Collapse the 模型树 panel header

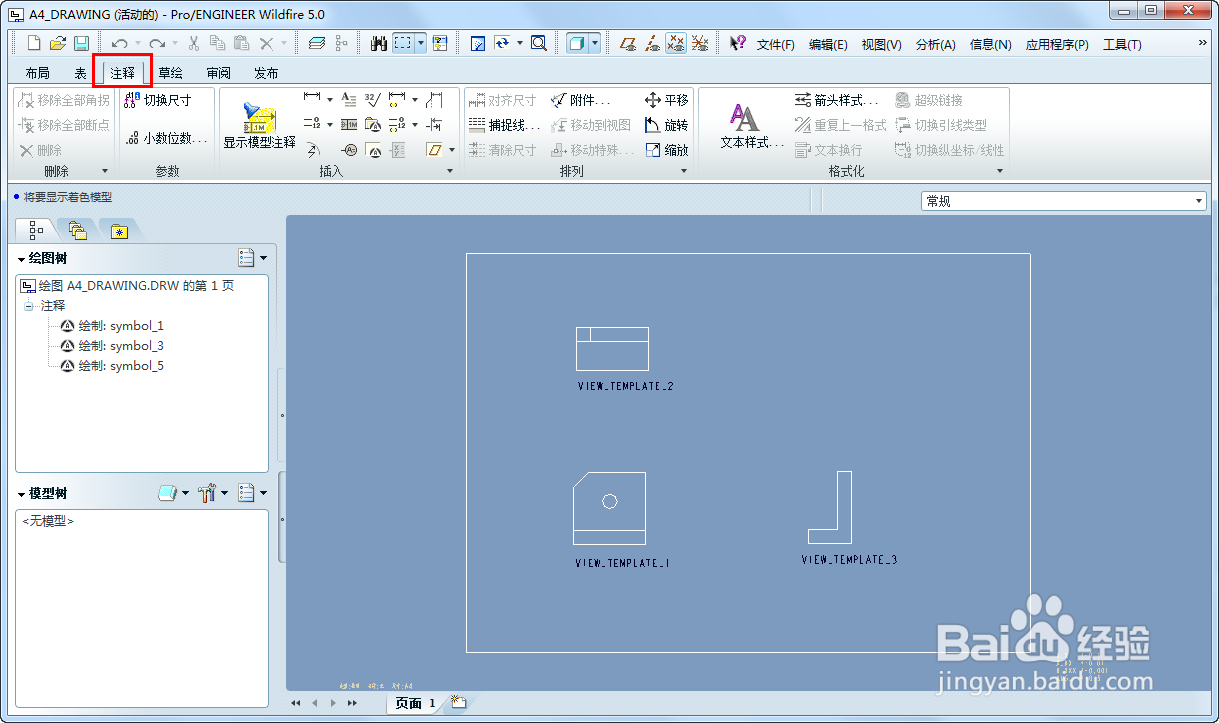tap(22, 494)
